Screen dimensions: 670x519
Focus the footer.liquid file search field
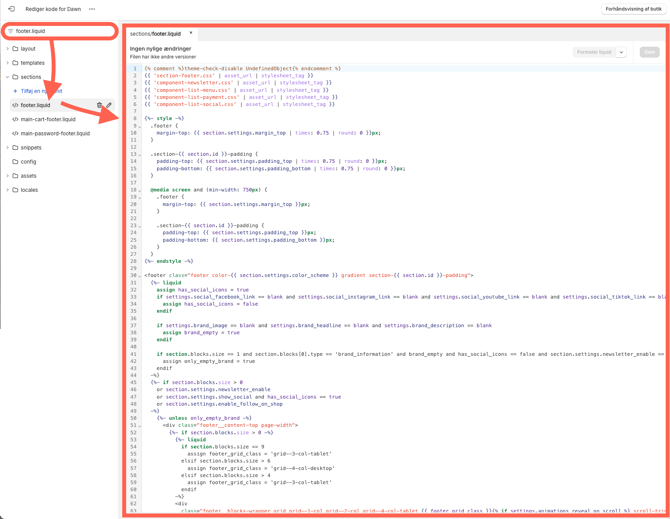(x=60, y=31)
